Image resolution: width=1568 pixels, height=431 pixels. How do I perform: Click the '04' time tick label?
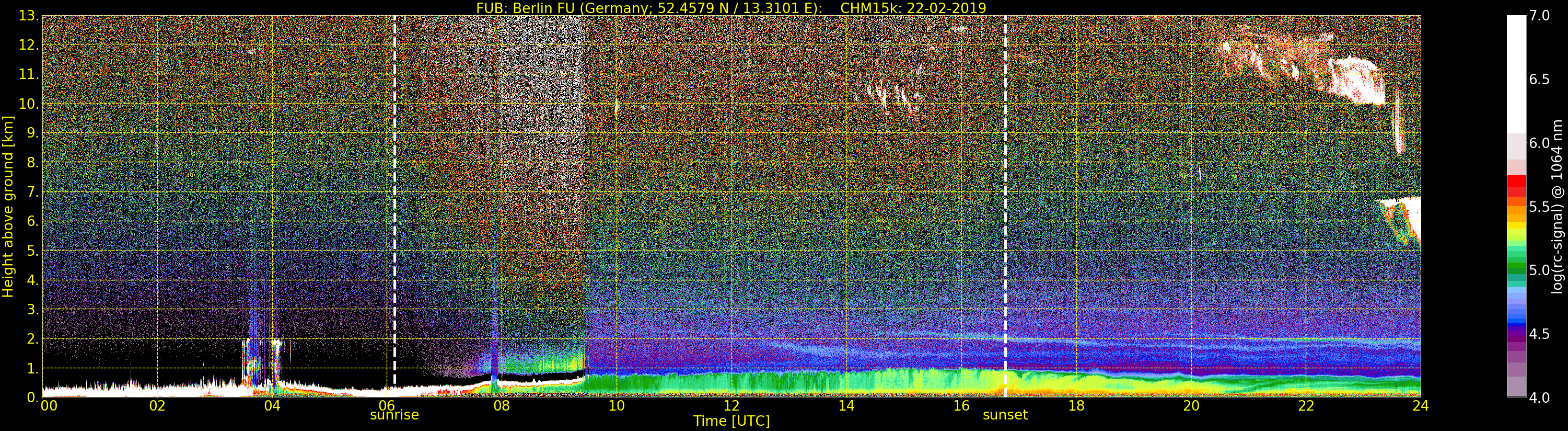click(x=272, y=406)
